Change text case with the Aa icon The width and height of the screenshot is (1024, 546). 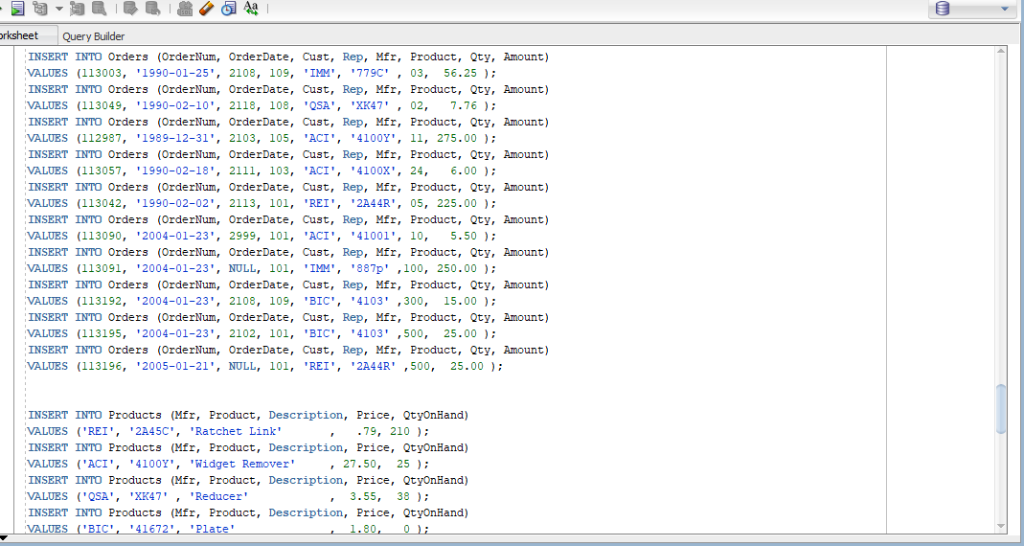click(251, 8)
